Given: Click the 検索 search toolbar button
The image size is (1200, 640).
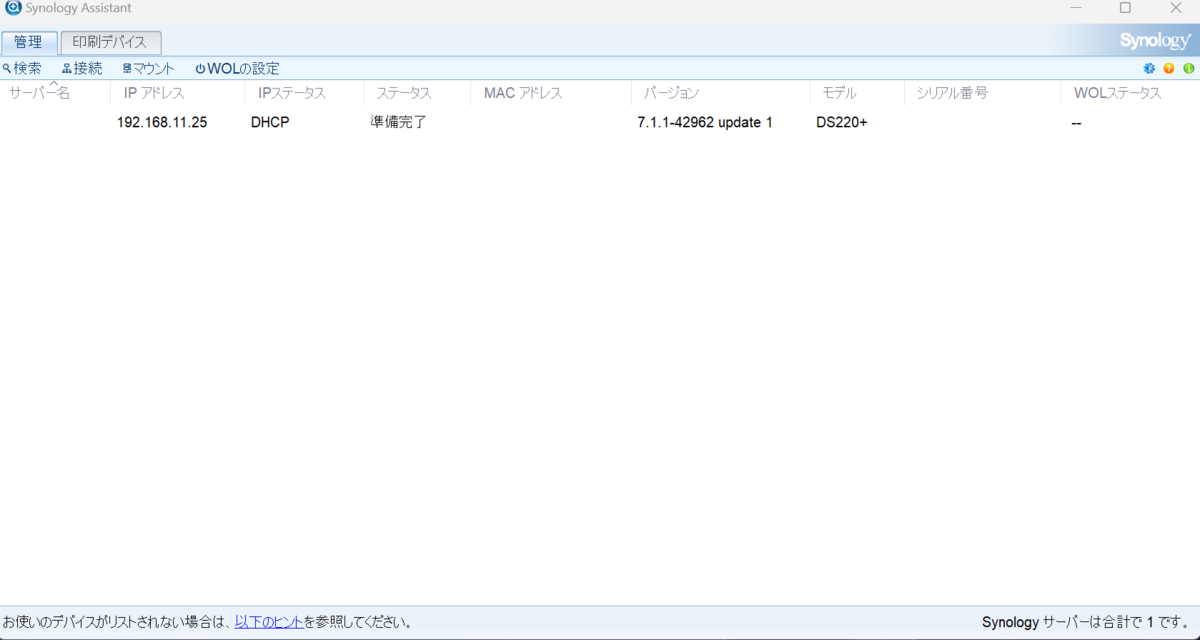Looking at the screenshot, I should [x=22, y=69].
